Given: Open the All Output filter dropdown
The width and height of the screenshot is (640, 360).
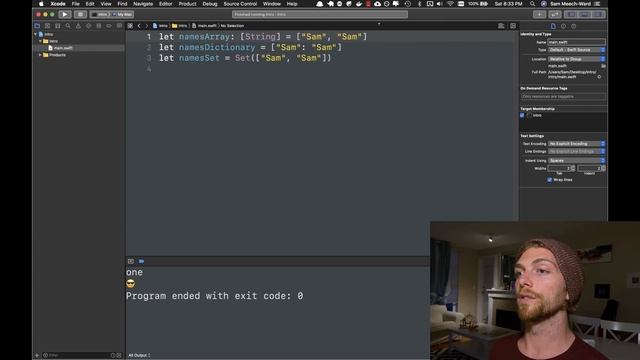Looking at the screenshot, I should pyautogui.click(x=140, y=355).
